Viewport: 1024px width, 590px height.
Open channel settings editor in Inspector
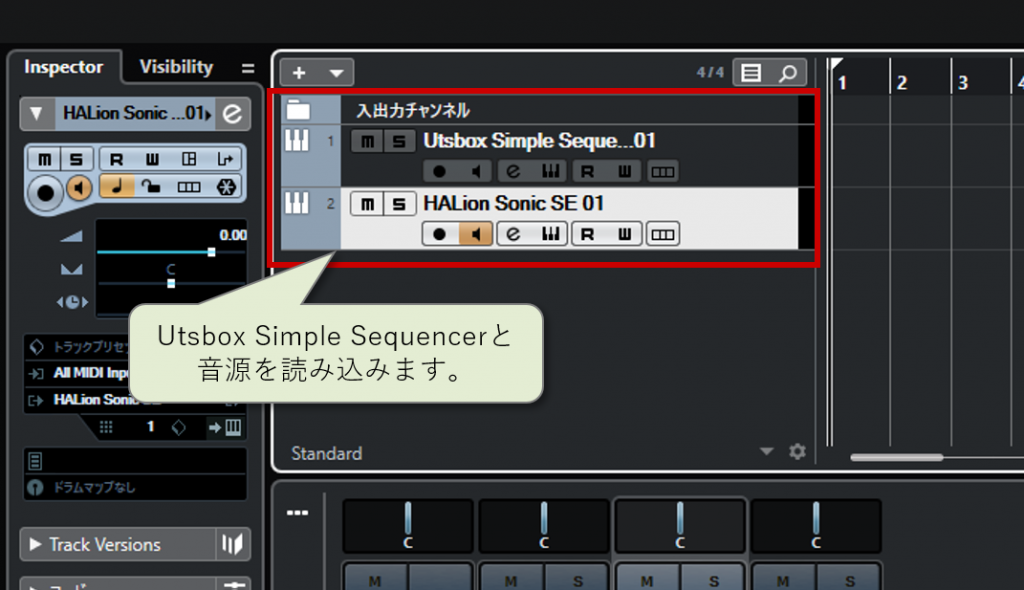pyautogui.click(x=189, y=159)
